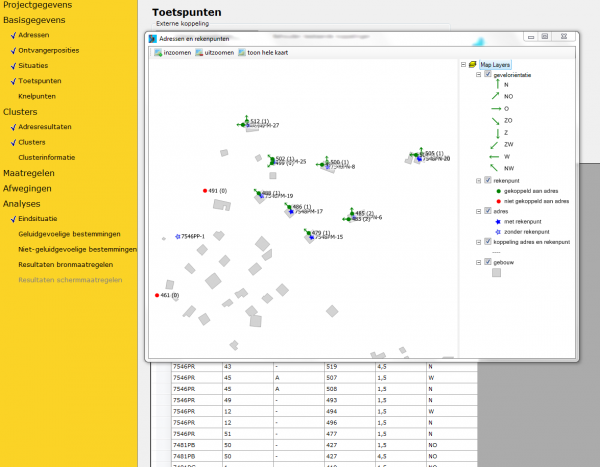This screenshot has height=467, width=600.
Task: Collapse the adres layer node
Action: tap(478, 211)
